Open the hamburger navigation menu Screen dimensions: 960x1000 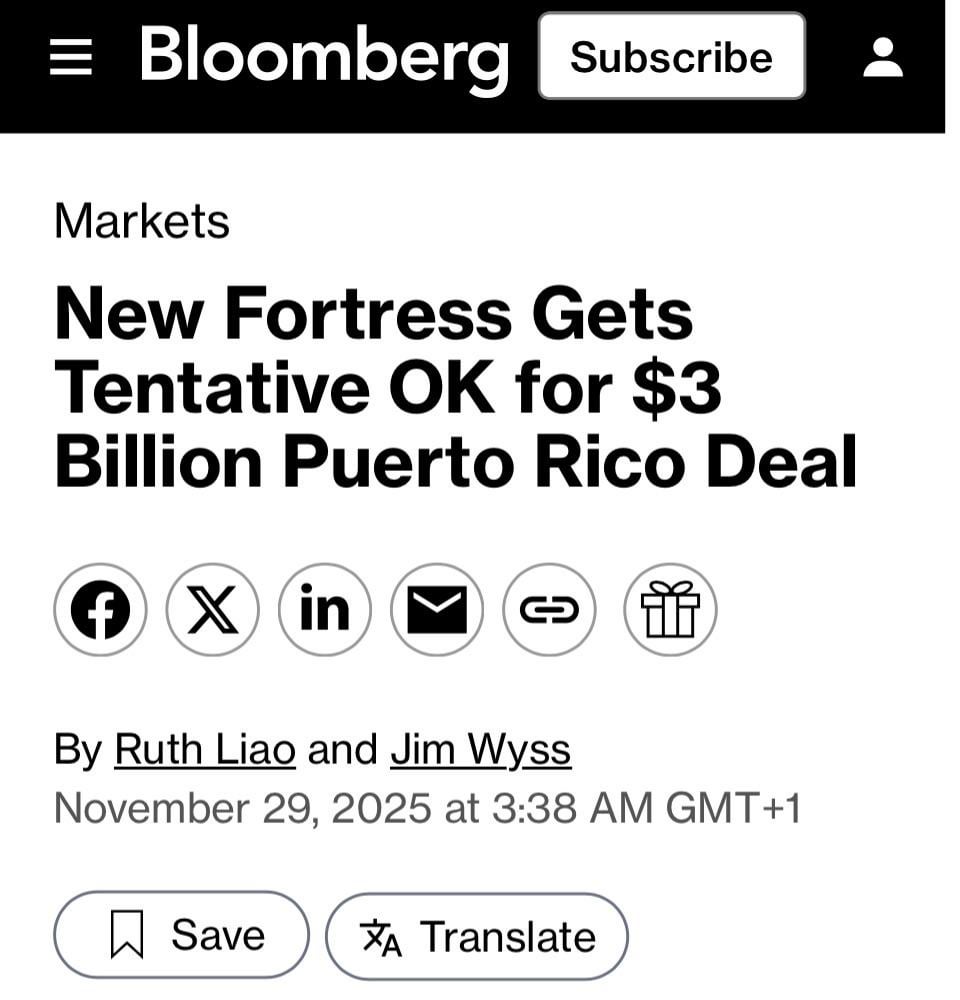(x=70, y=58)
